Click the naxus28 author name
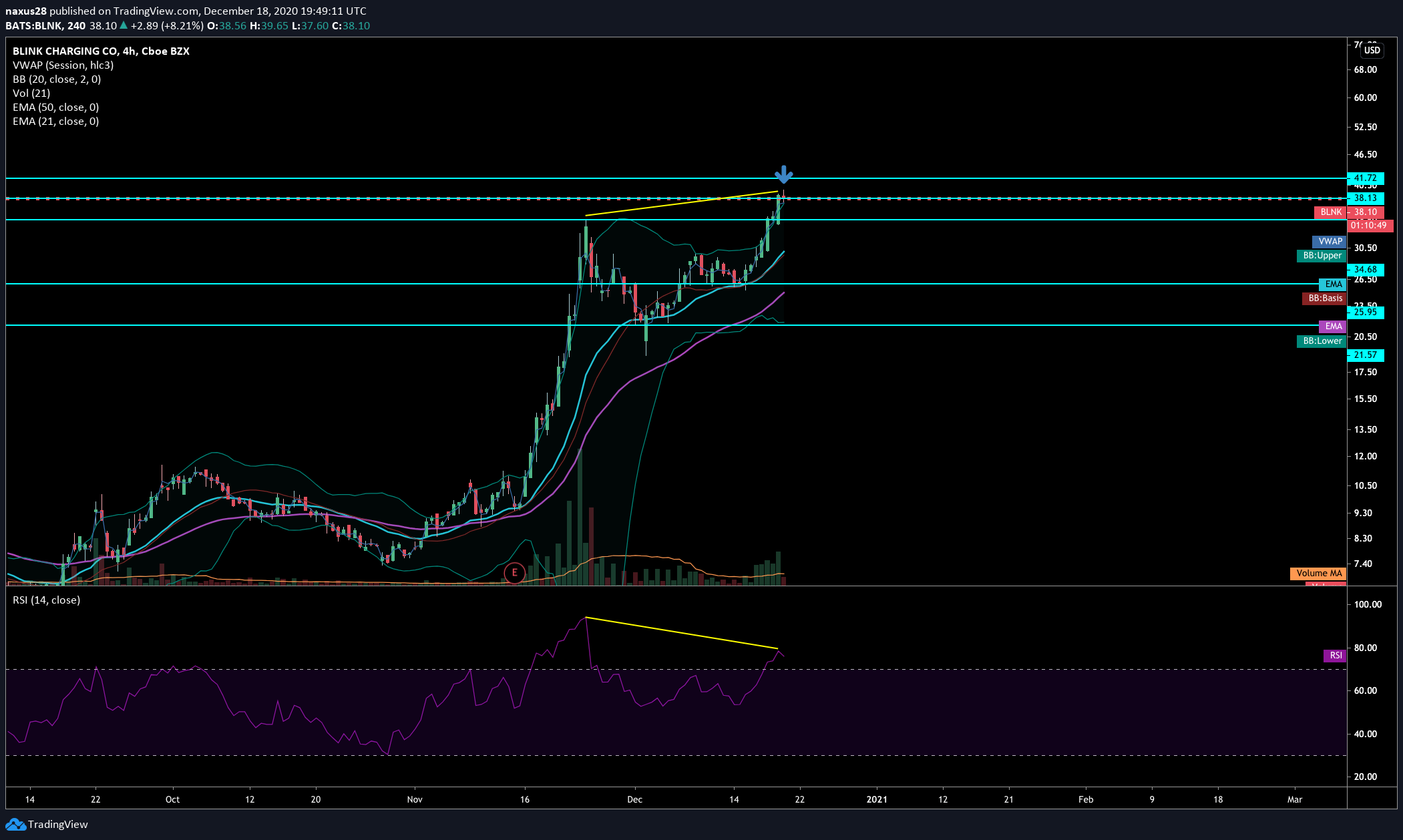The width and height of the screenshot is (1403, 840). tap(26, 11)
